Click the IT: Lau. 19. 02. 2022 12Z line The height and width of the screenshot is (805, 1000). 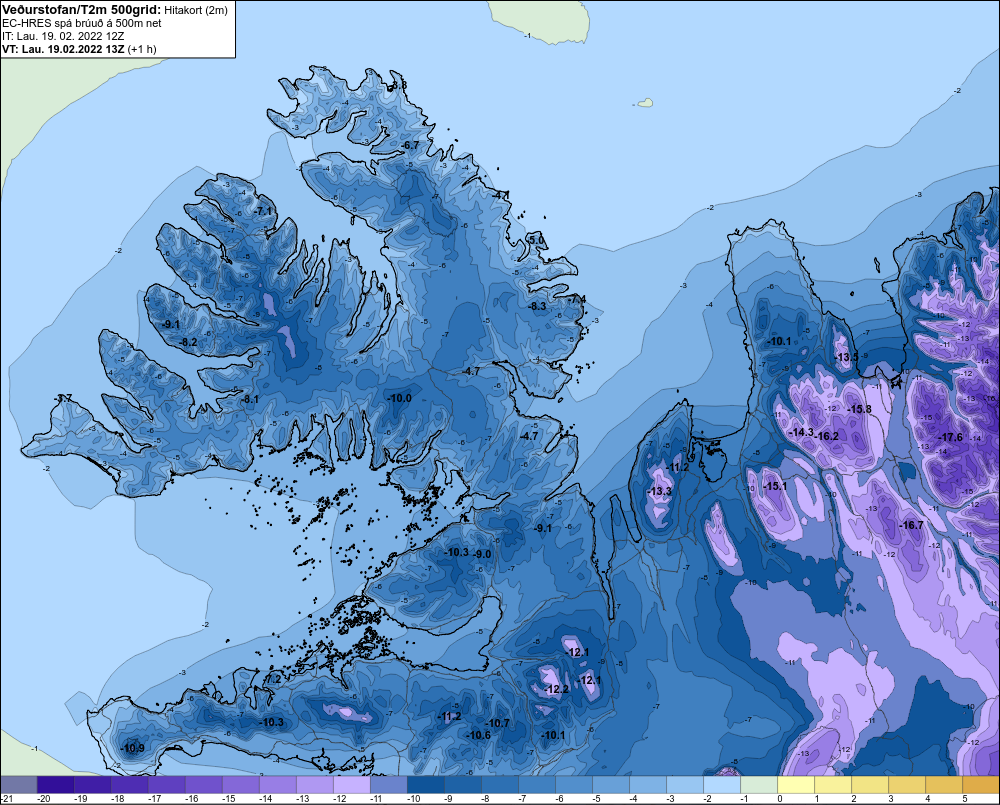62,36
